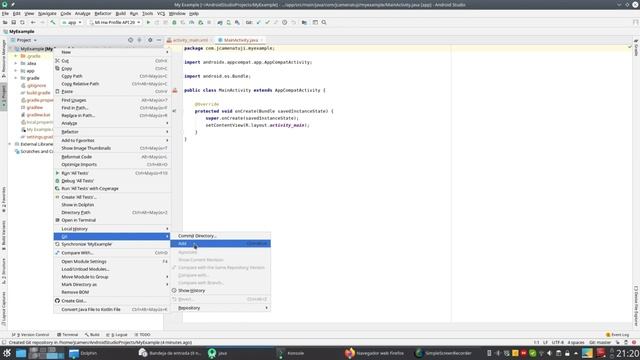
Task: Click the Back navigation arrow in toolbar
Action: (x=33, y=22)
